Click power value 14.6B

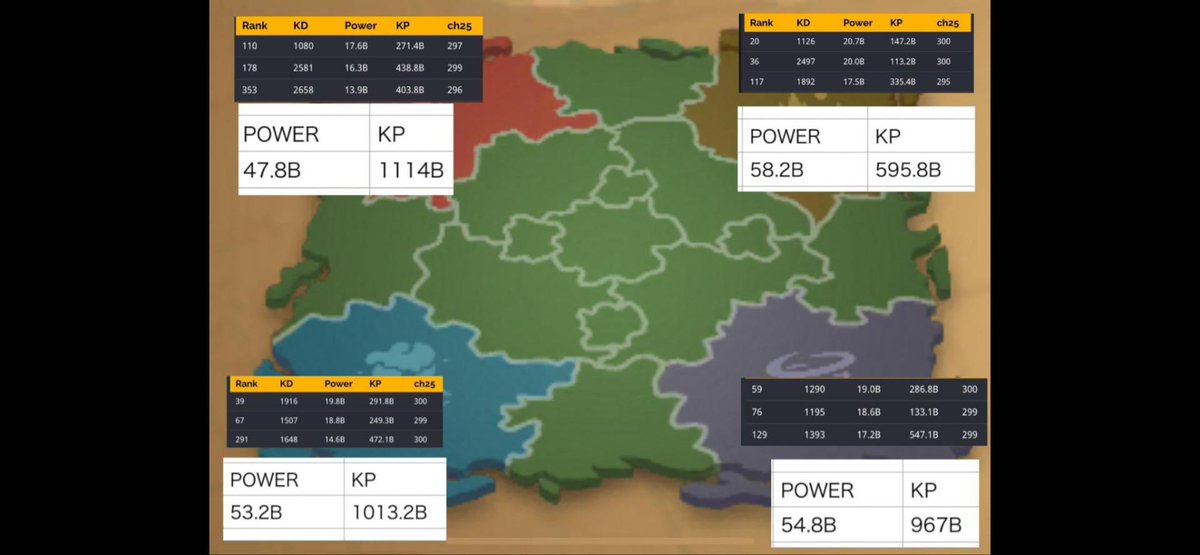(334, 438)
